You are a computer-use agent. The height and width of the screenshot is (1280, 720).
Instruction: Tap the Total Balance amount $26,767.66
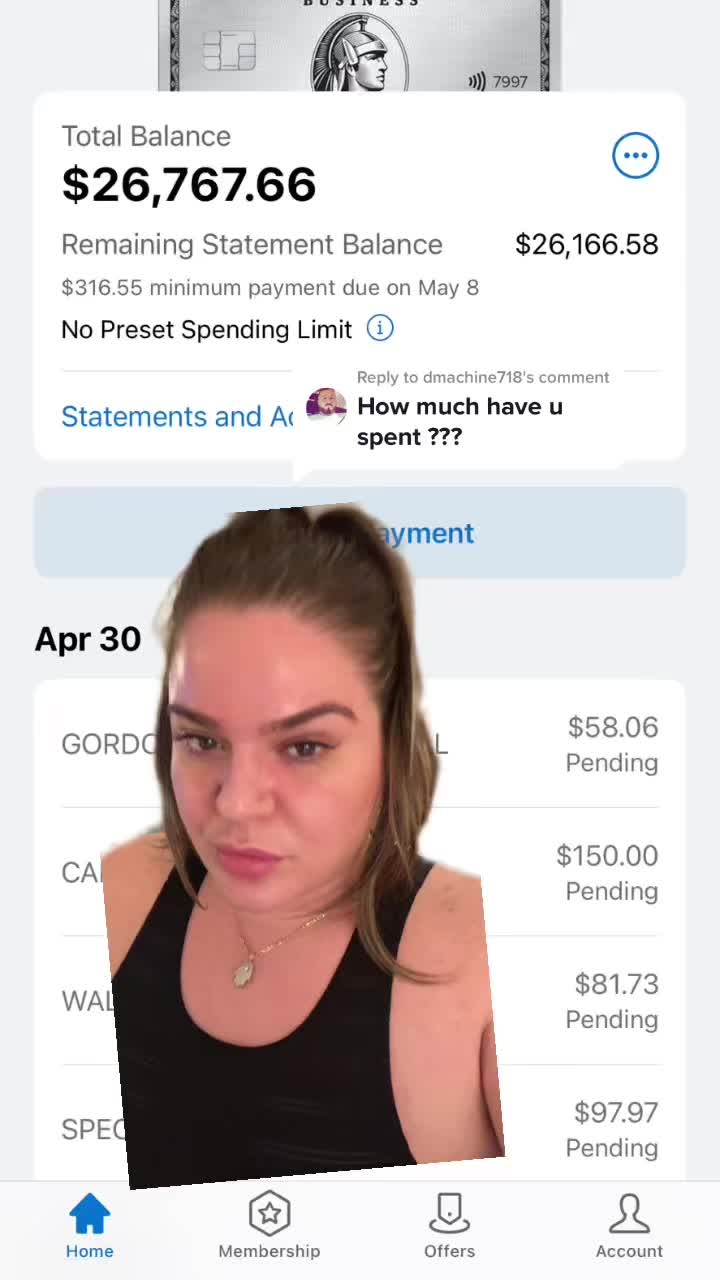tap(189, 185)
